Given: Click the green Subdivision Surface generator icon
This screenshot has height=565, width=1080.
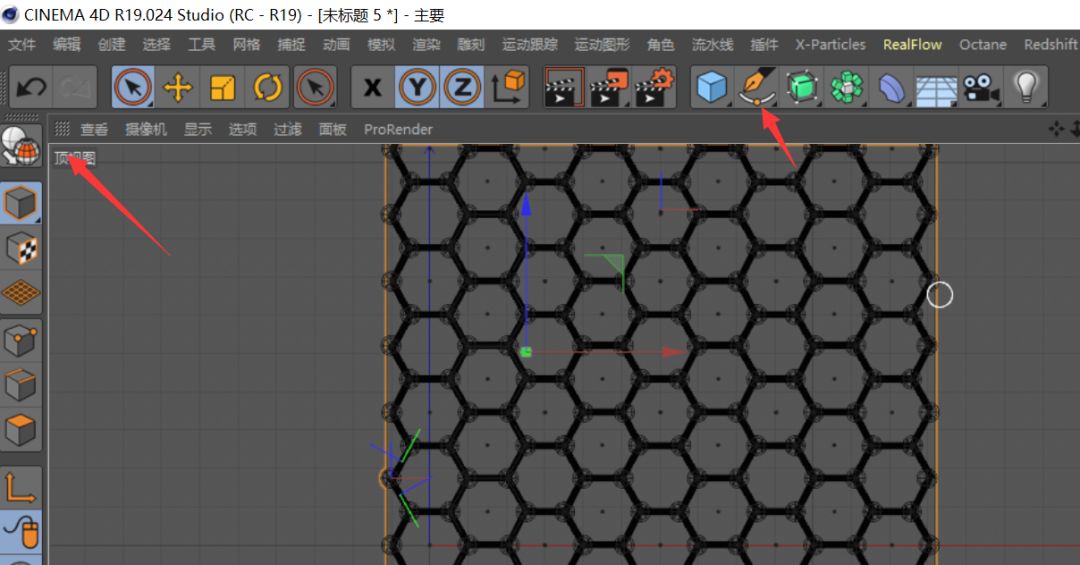Looking at the screenshot, I should click(802, 88).
